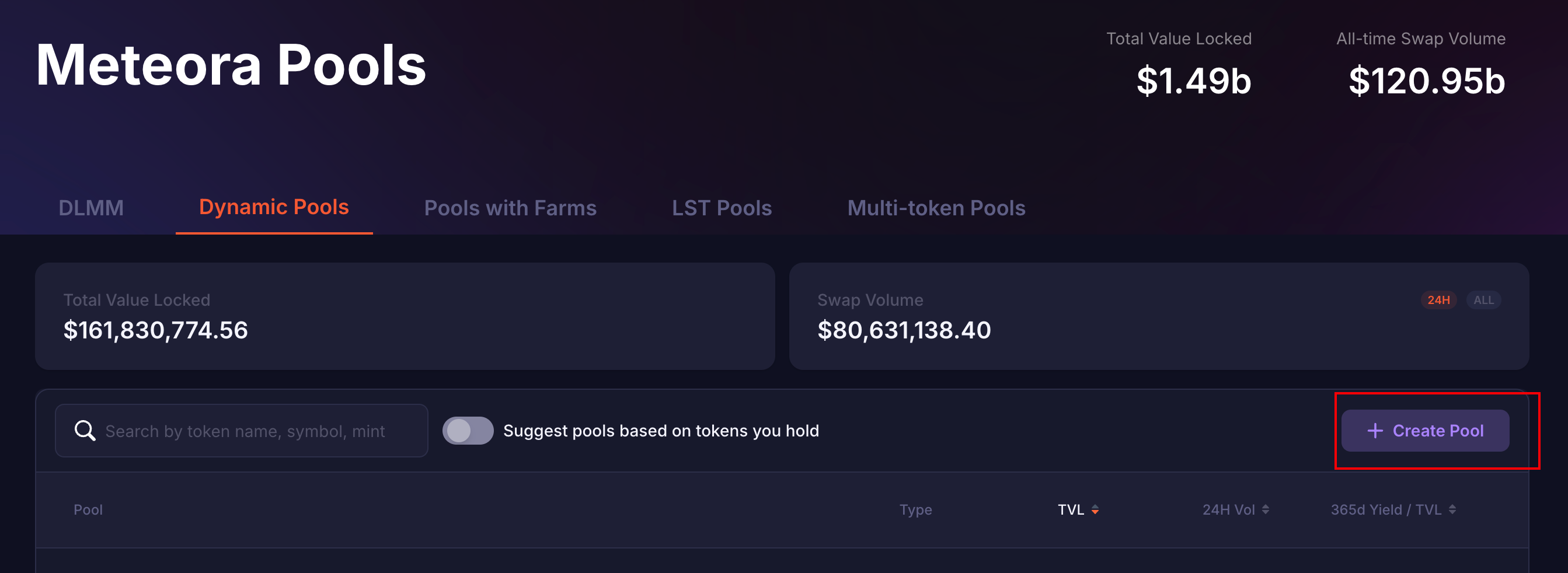Select the Dynamic Pools tab
The image size is (1568, 573).
point(274,207)
